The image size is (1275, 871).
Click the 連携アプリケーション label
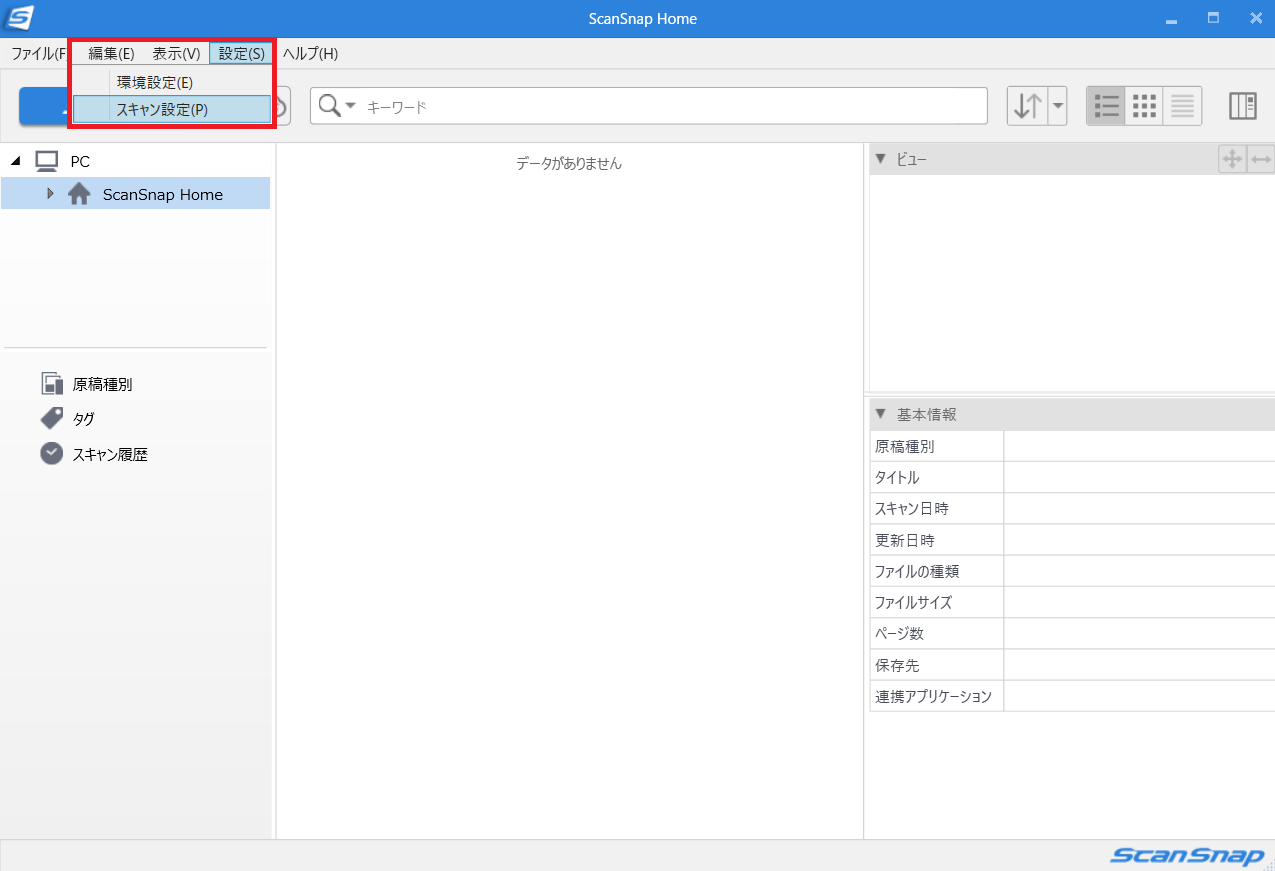click(x=933, y=696)
